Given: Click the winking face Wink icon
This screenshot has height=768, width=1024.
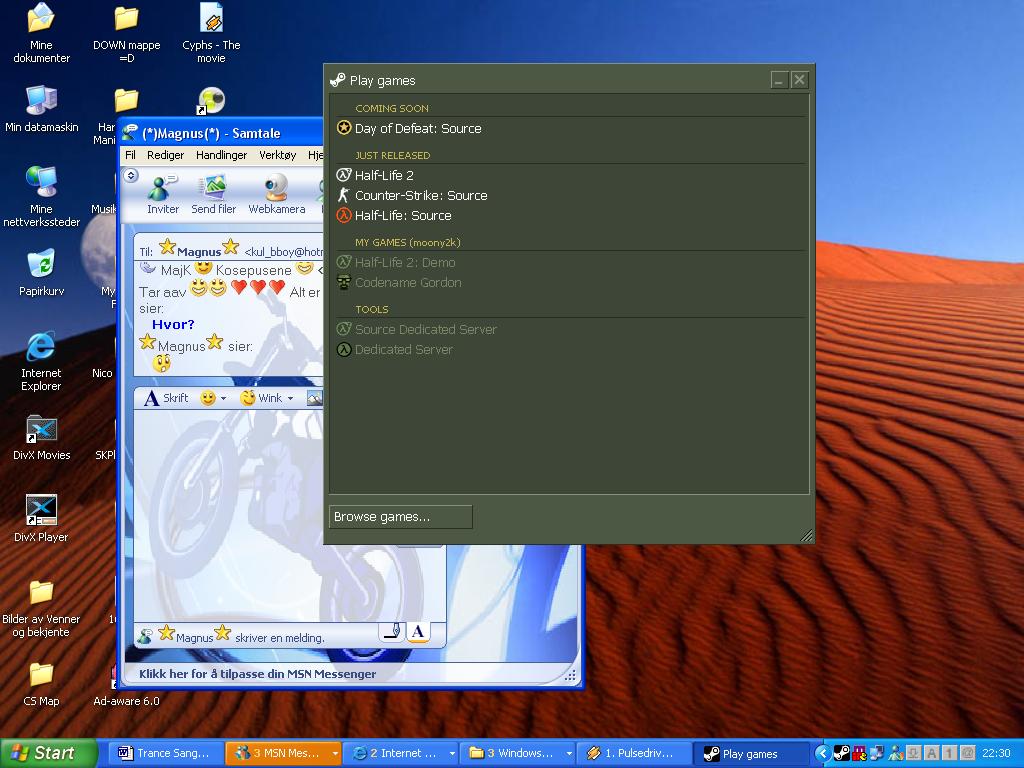Looking at the screenshot, I should click(x=248, y=398).
